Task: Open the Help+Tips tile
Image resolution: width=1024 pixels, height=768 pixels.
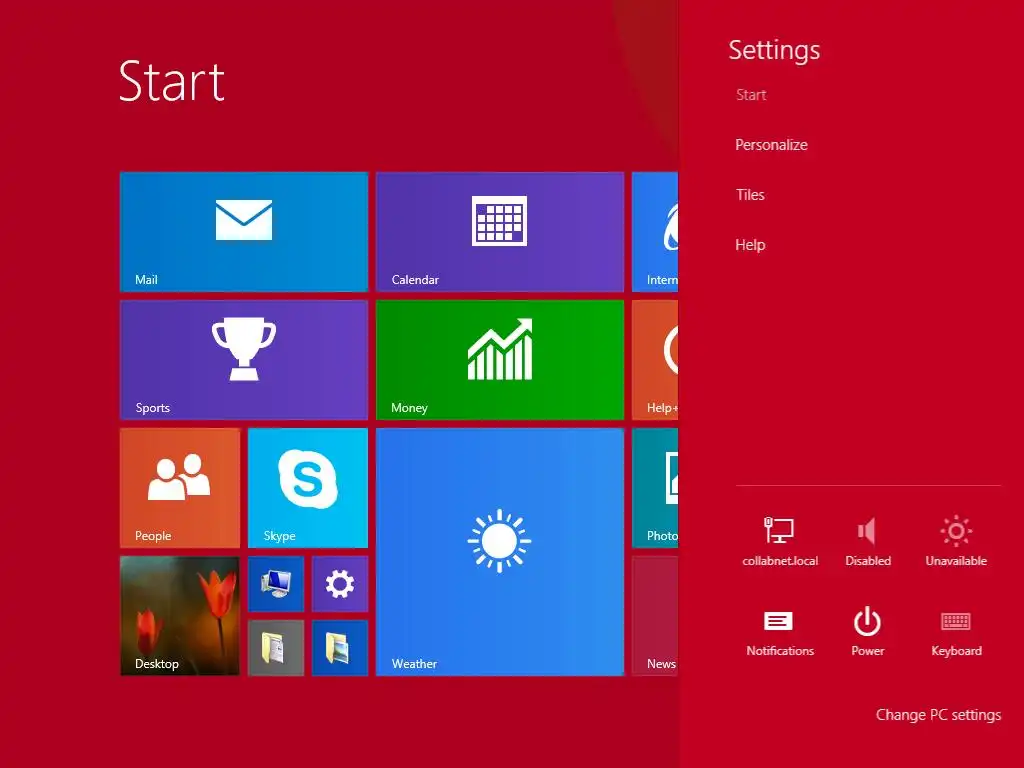Action: [x=655, y=360]
